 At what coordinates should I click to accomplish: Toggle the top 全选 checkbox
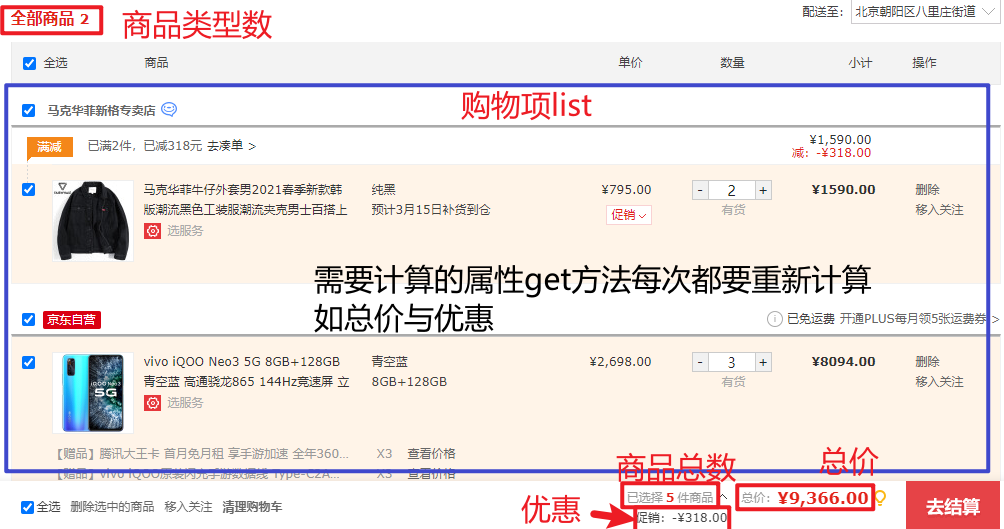[29, 63]
